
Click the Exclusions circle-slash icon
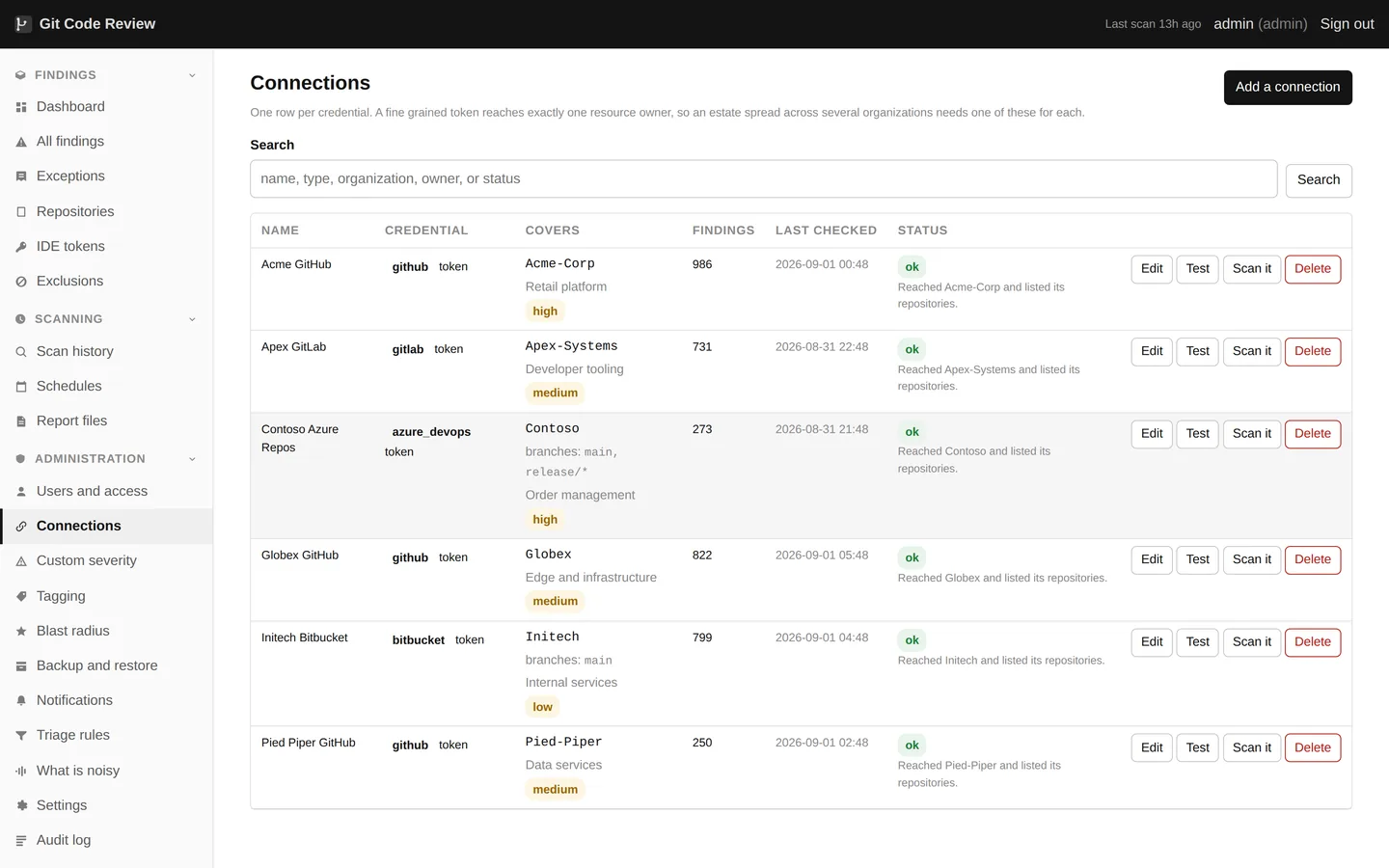click(x=21, y=282)
